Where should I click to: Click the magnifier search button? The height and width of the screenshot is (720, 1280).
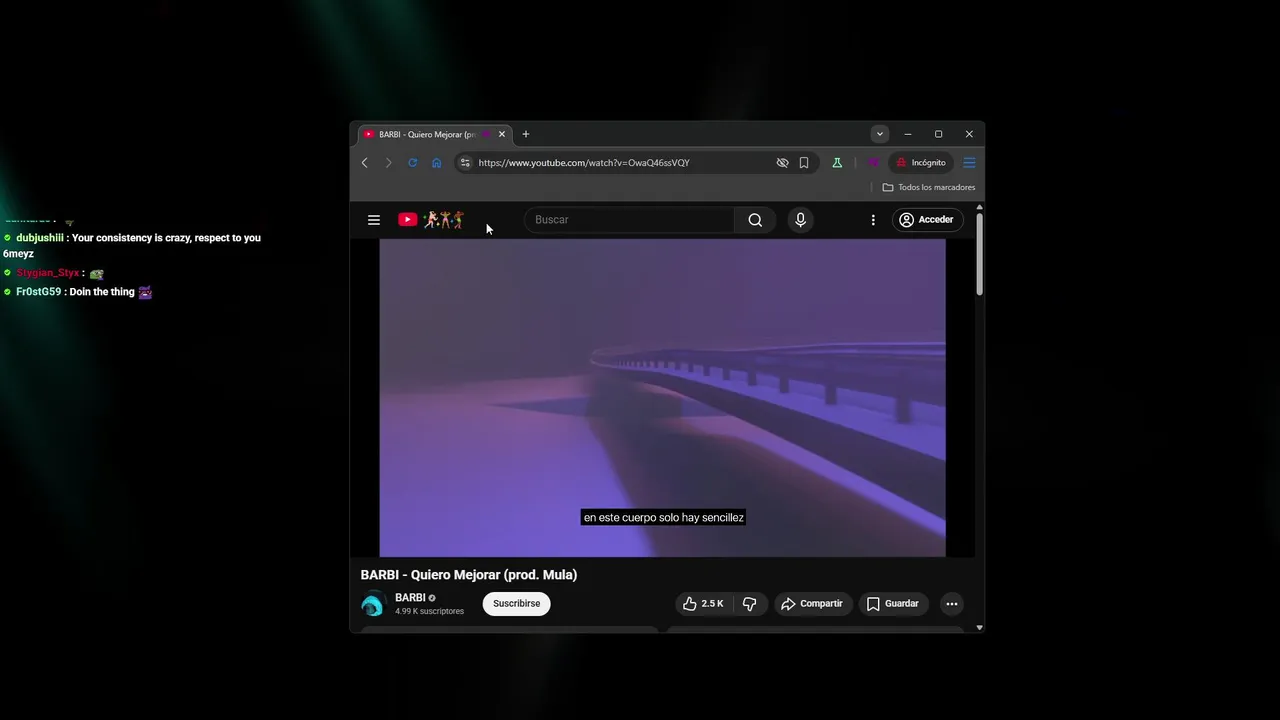(x=755, y=220)
